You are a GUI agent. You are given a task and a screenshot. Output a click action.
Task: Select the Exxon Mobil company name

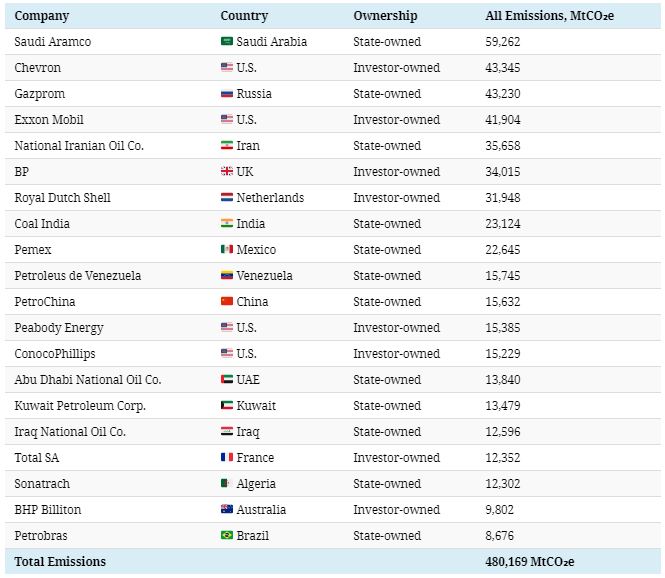tap(49, 120)
